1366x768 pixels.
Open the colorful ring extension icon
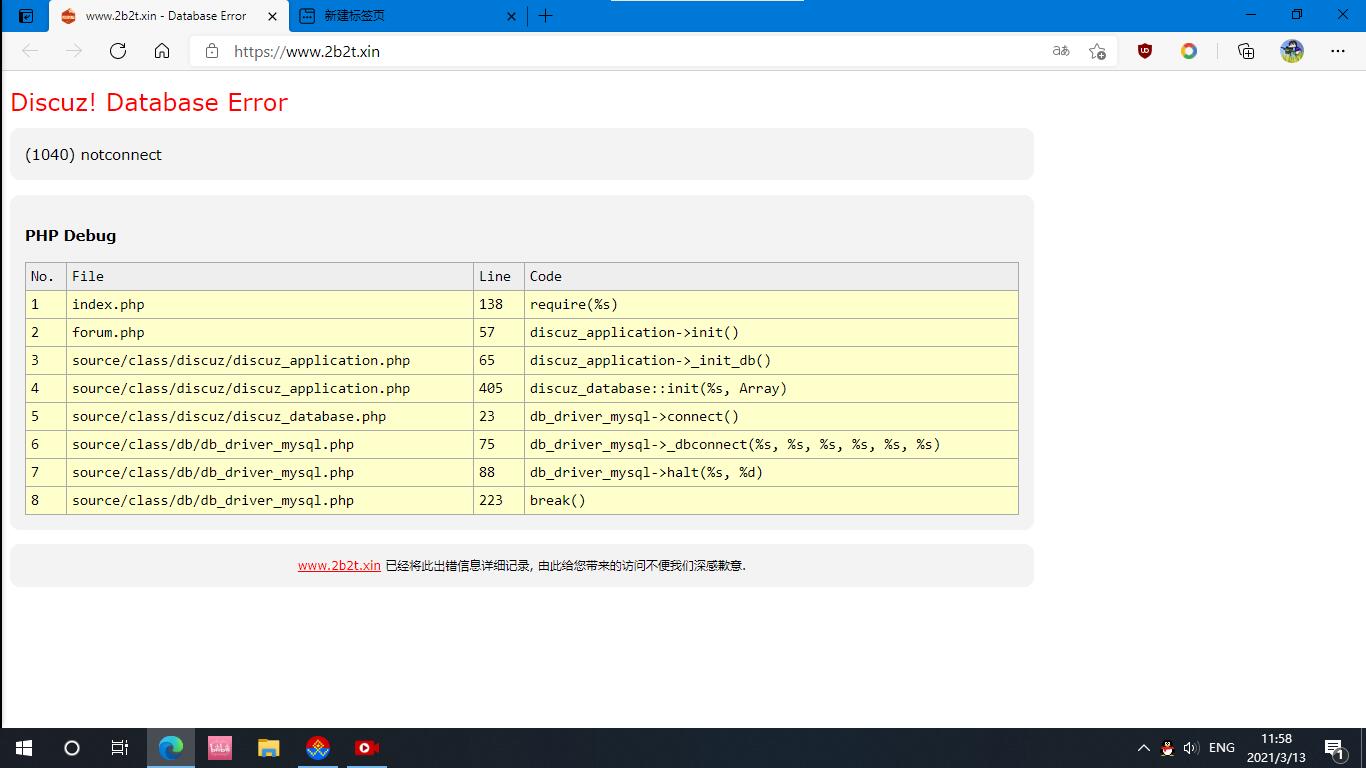[1189, 51]
